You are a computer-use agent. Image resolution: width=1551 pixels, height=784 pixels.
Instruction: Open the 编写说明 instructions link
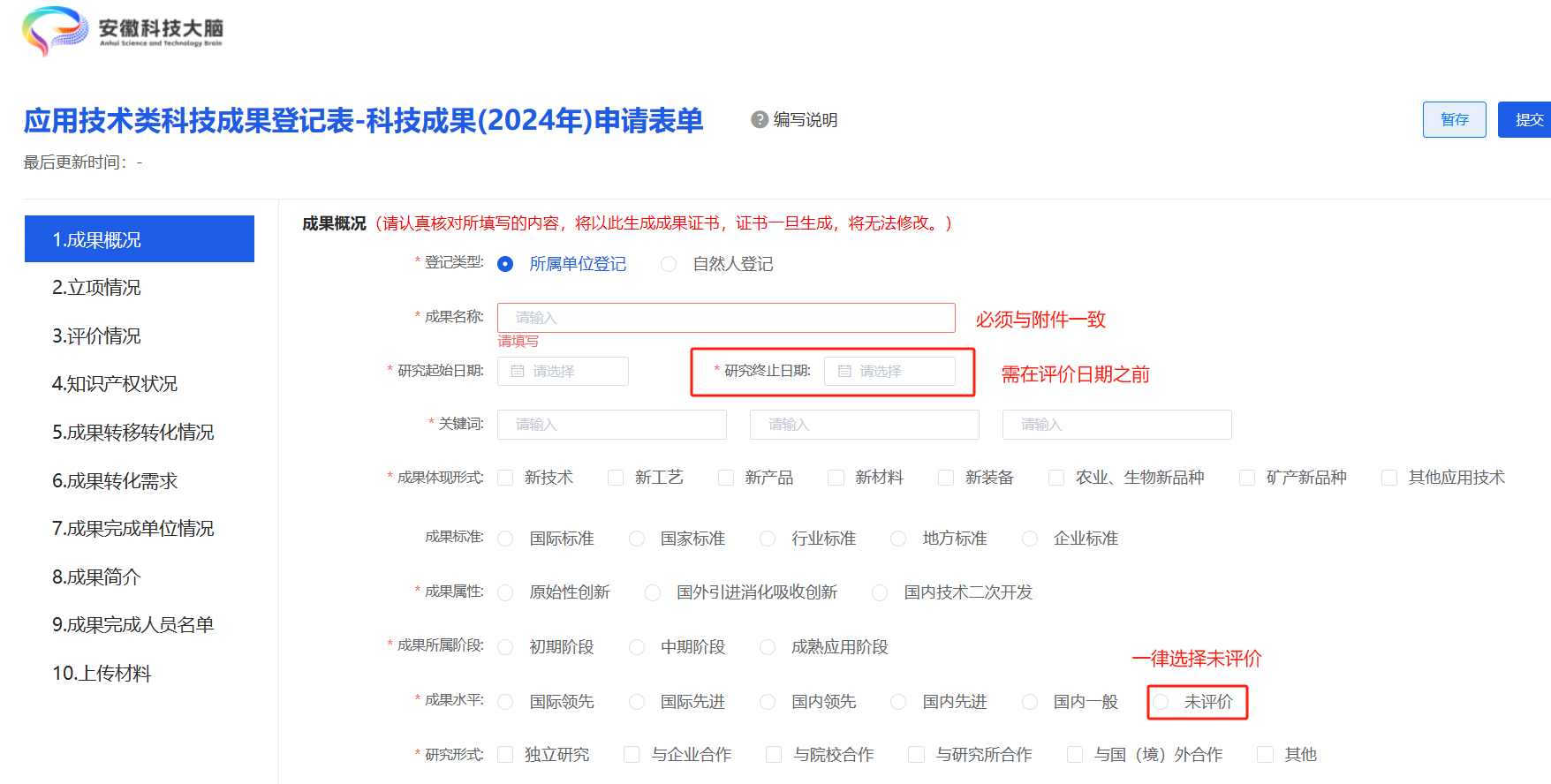805,119
